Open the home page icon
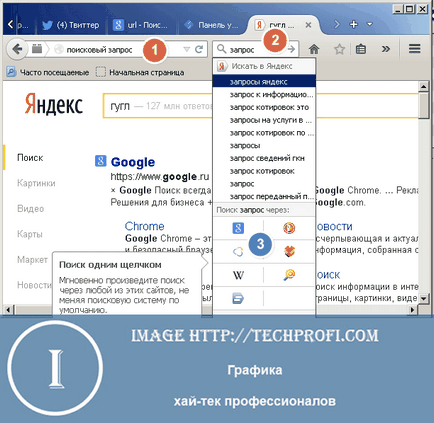This screenshot has width=434, height=423. [x=314, y=49]
